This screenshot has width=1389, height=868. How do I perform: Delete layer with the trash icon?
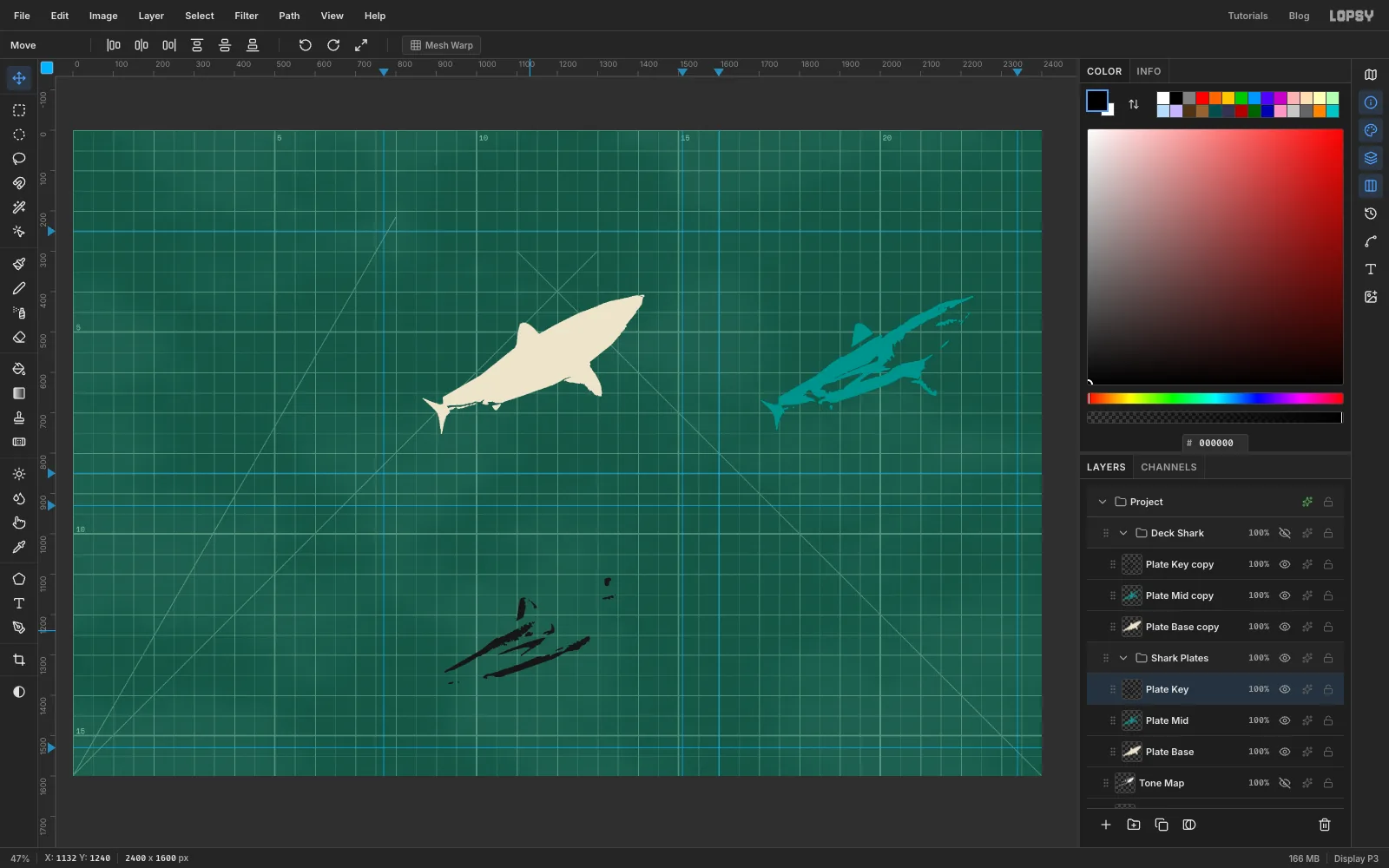[x=1325, y=825]
